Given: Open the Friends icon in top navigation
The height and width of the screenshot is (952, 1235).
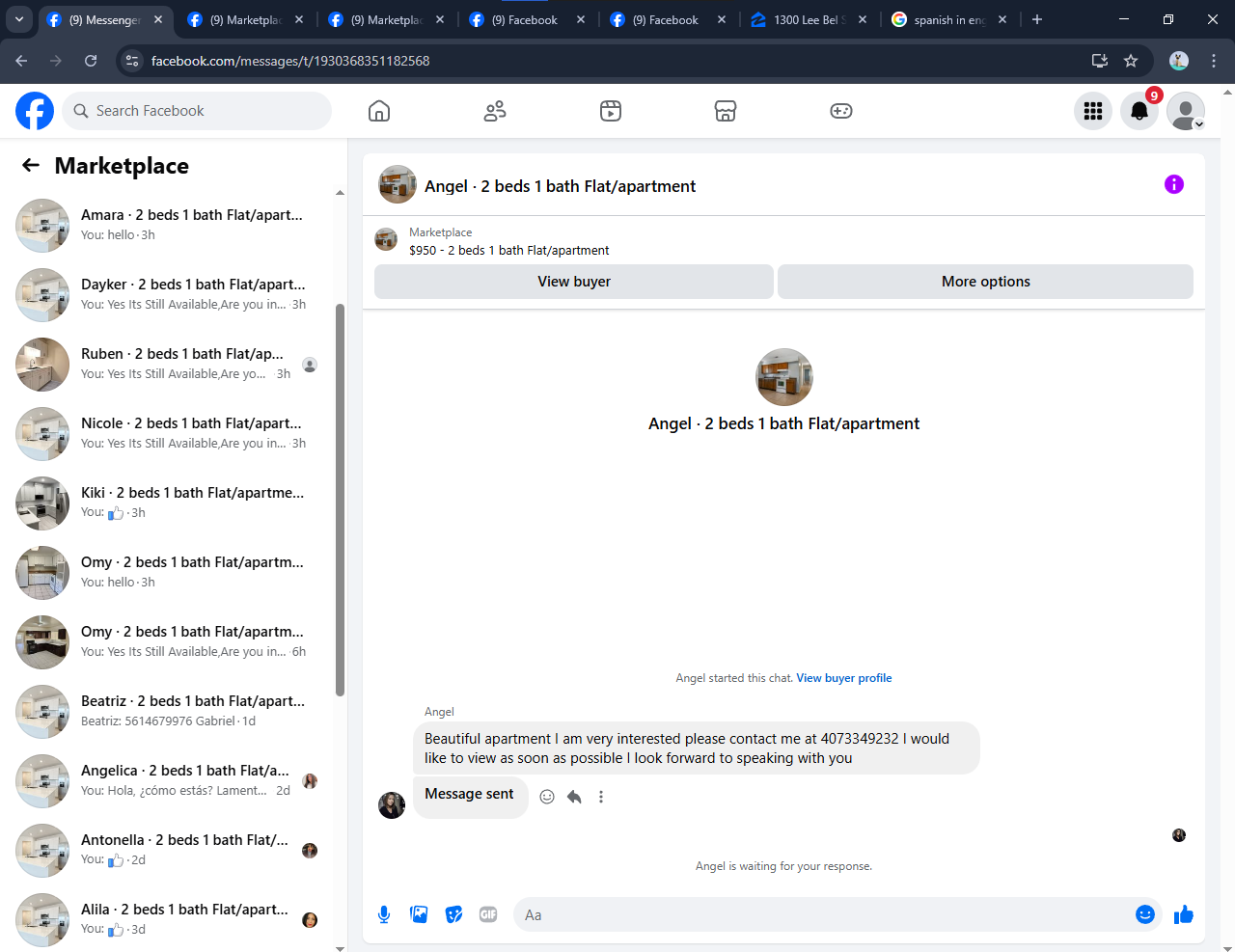Looking at the screenshot, I should tap(495, 111).
